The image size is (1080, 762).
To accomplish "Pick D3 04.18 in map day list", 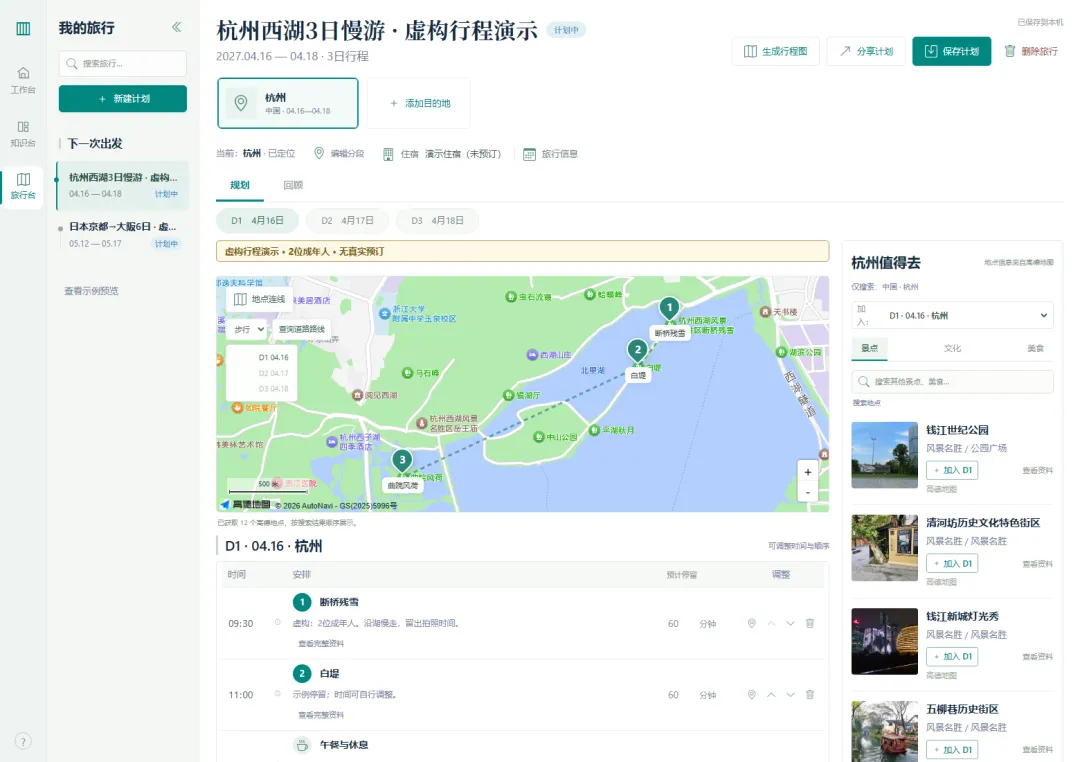I will tap(273, 389).
